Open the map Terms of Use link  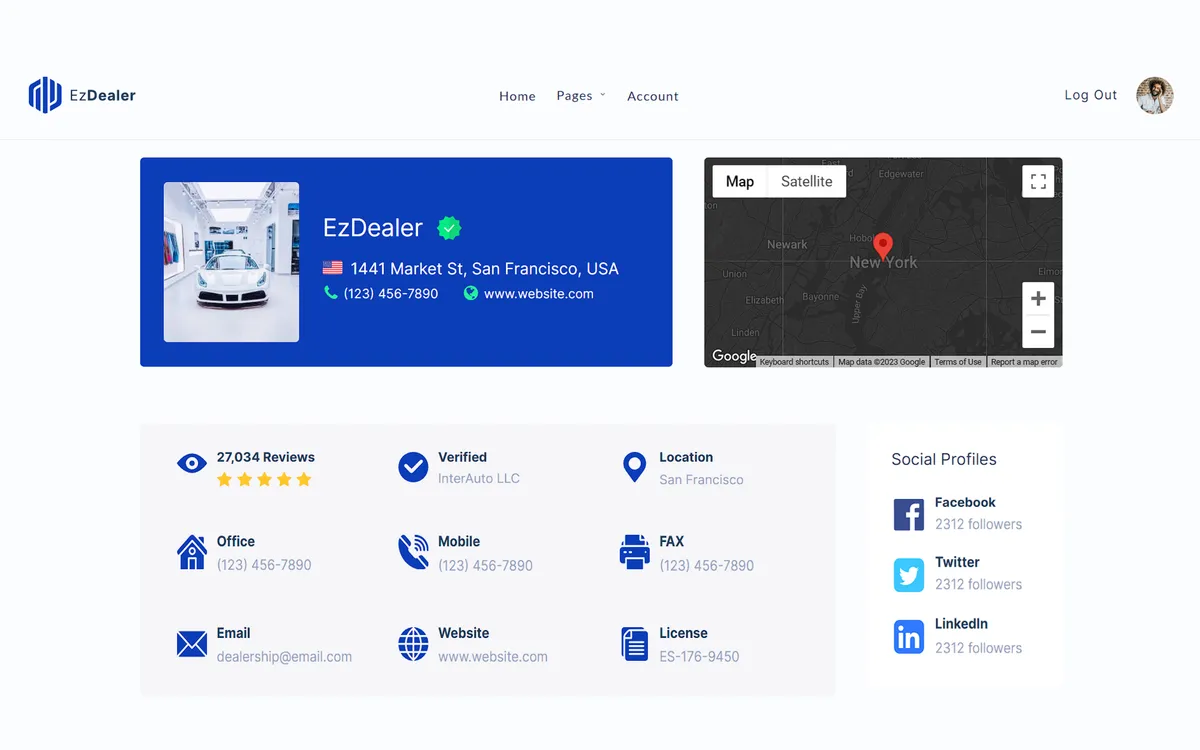[x=958, y=362]
